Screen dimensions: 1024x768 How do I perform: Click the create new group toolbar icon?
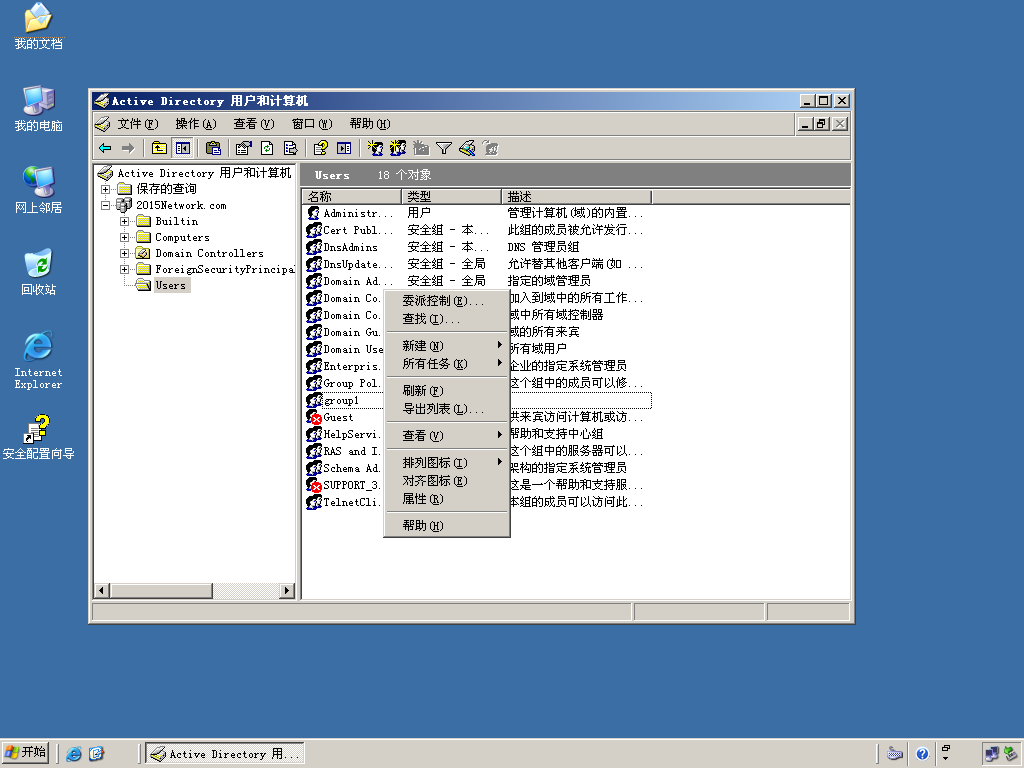tap(398, 148)
